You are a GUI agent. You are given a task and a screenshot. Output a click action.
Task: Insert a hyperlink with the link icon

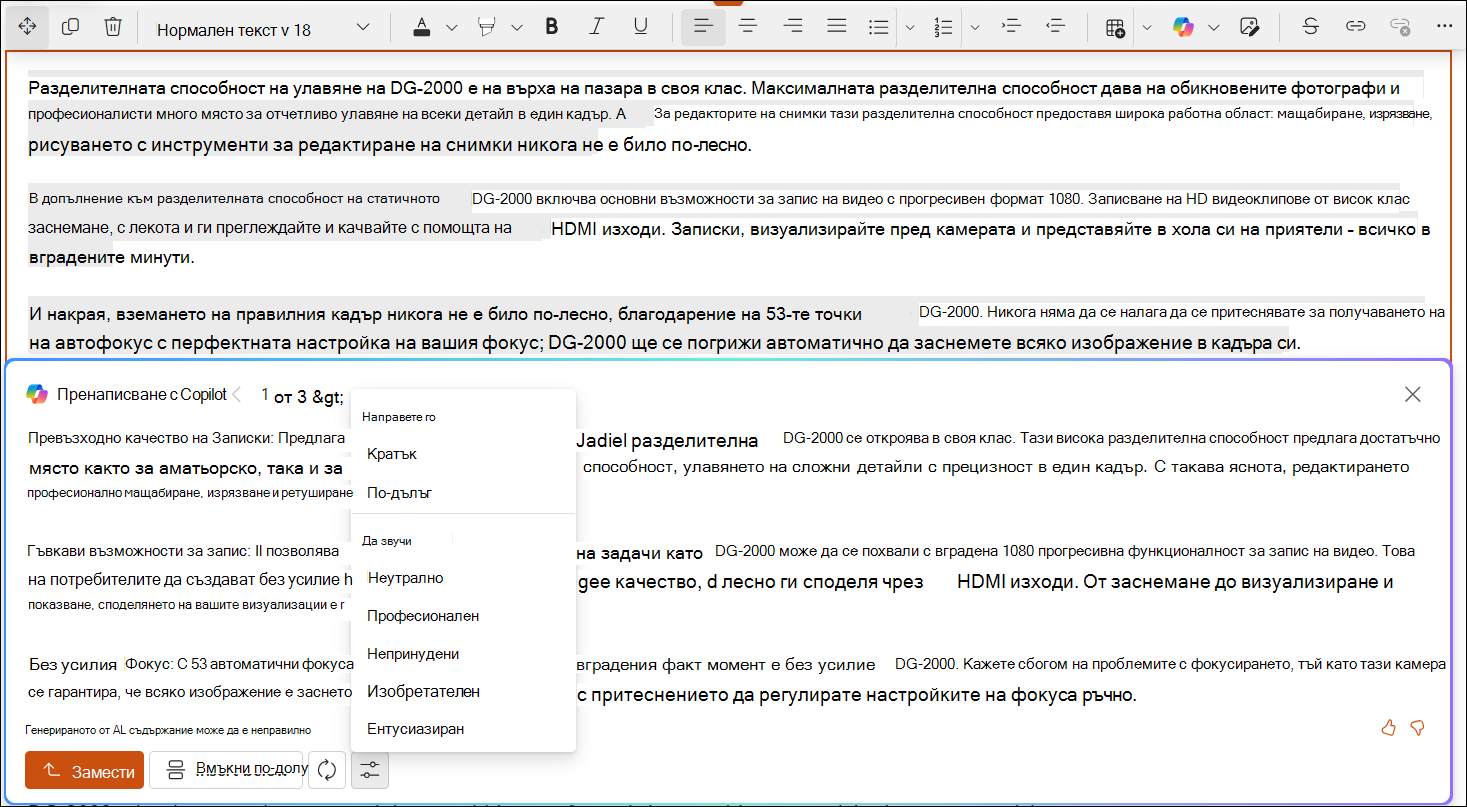[x=1355, y=27]
